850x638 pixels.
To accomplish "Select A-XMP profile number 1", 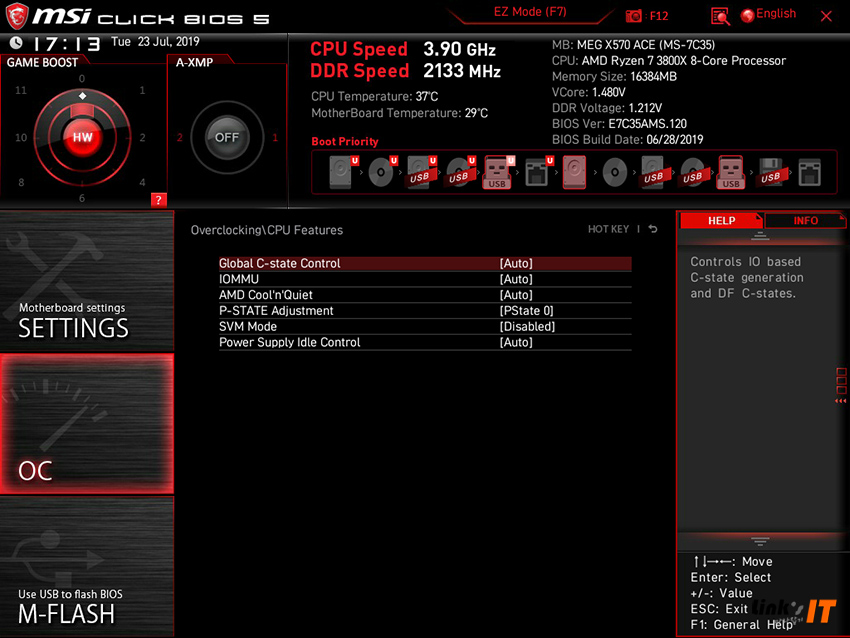I will point(275,138).
